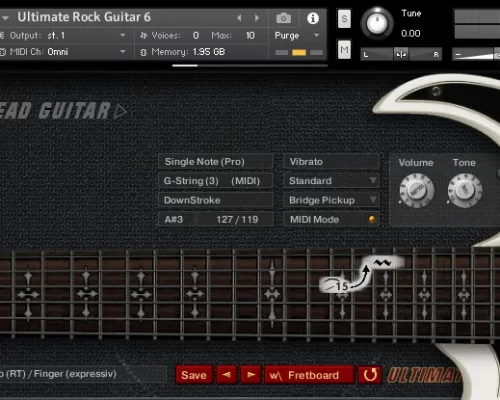
Task: Click the Tune value 0.00
Action: (411, 34)
